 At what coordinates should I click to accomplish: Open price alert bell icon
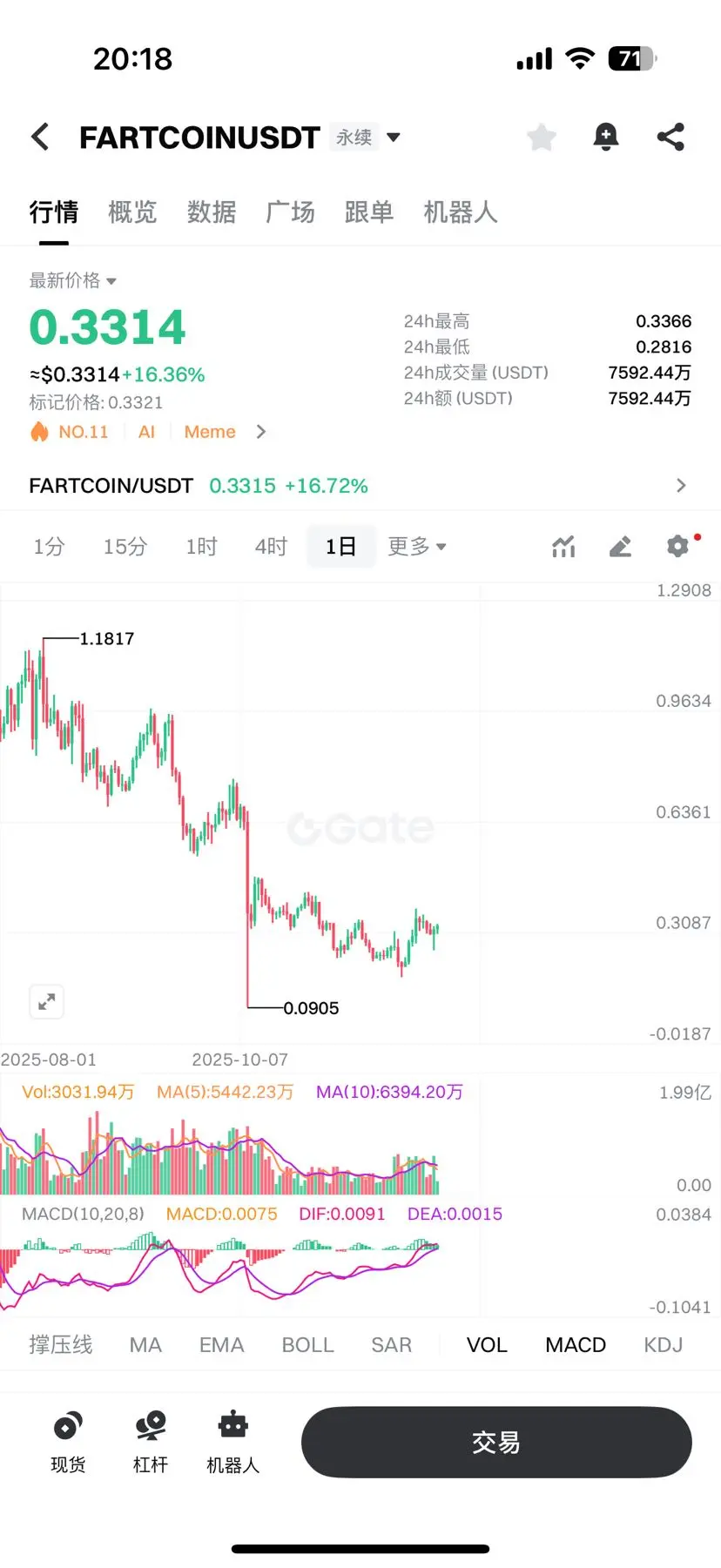coord(606,137)
